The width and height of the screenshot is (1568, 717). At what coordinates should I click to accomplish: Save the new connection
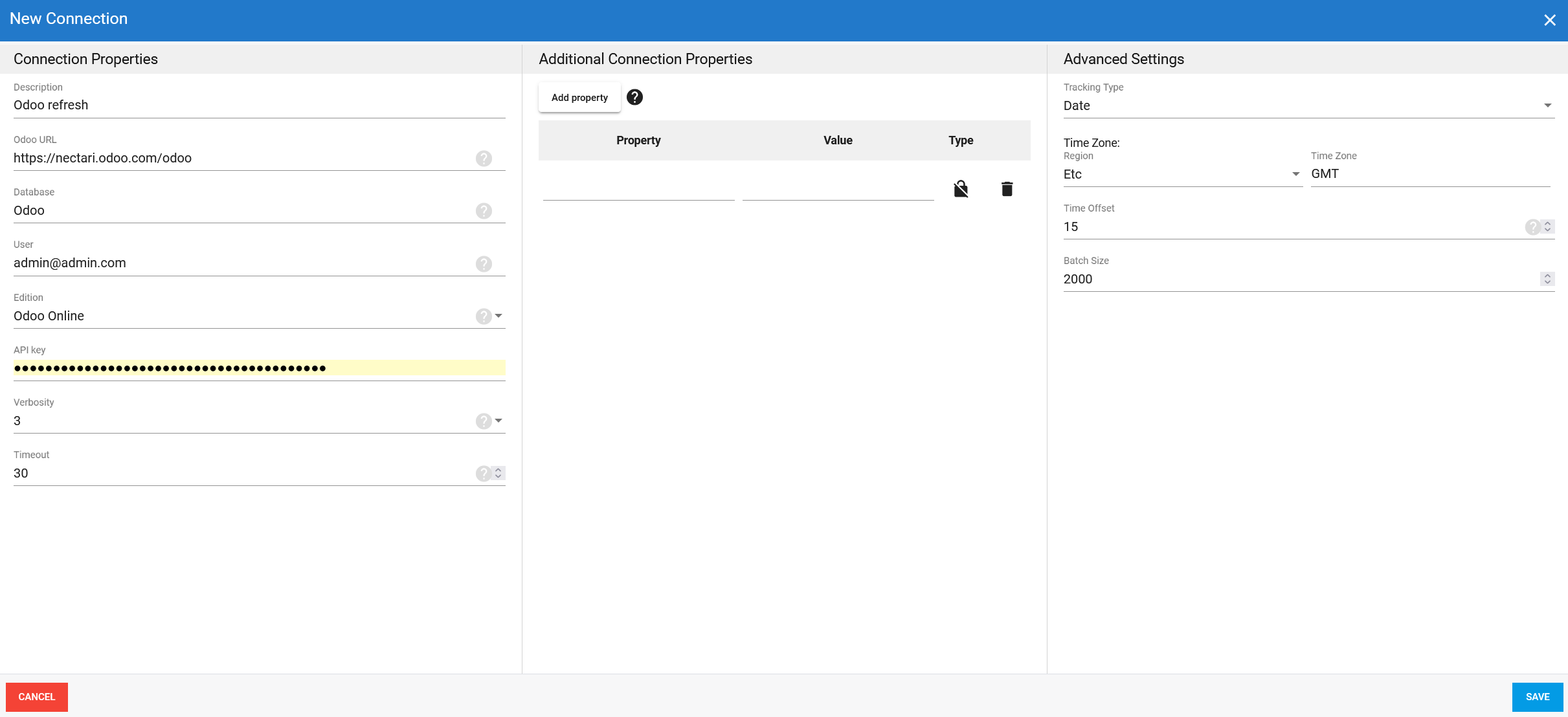coord(1538,697)
